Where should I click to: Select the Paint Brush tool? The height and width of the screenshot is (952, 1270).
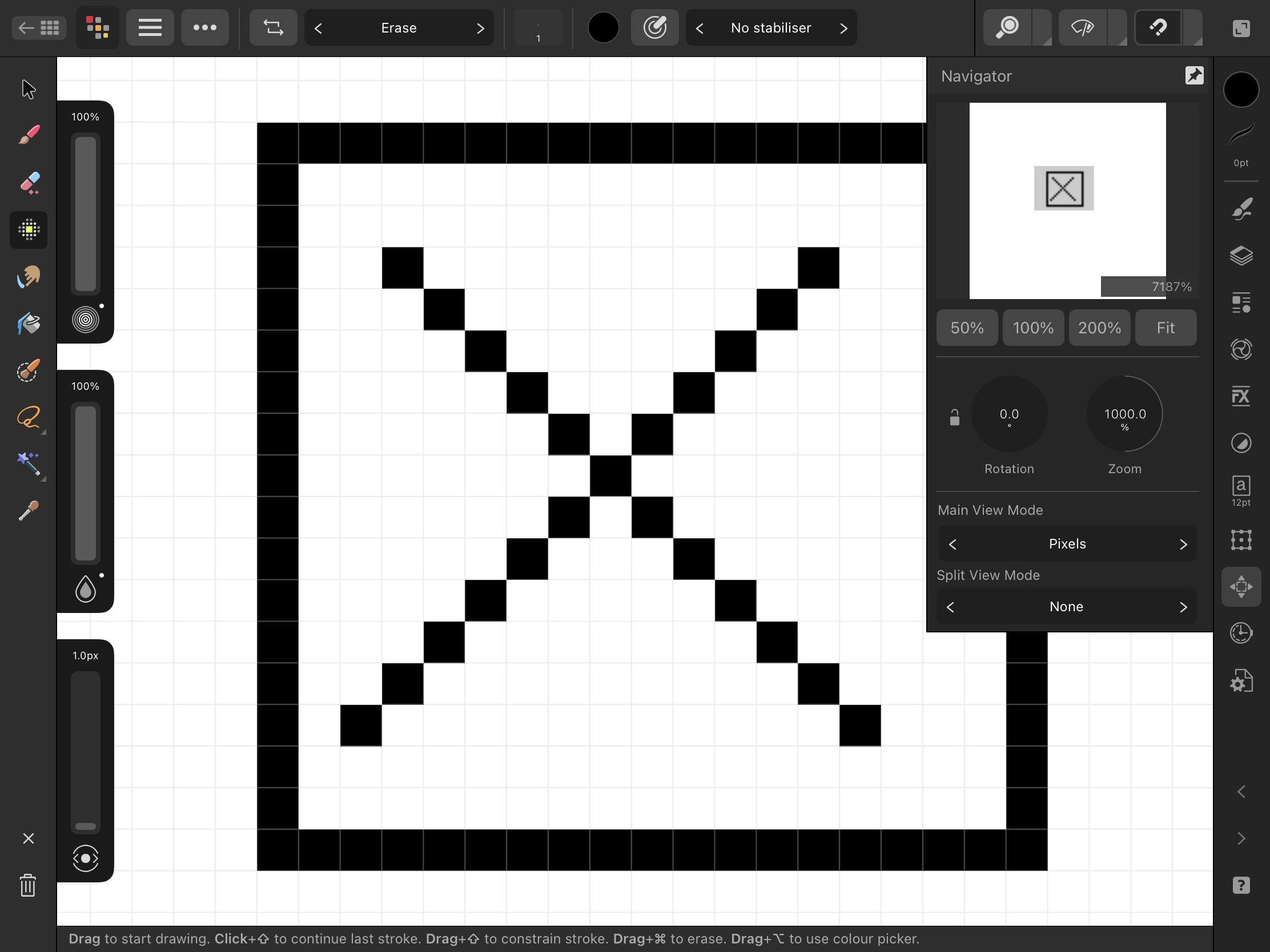28,135
